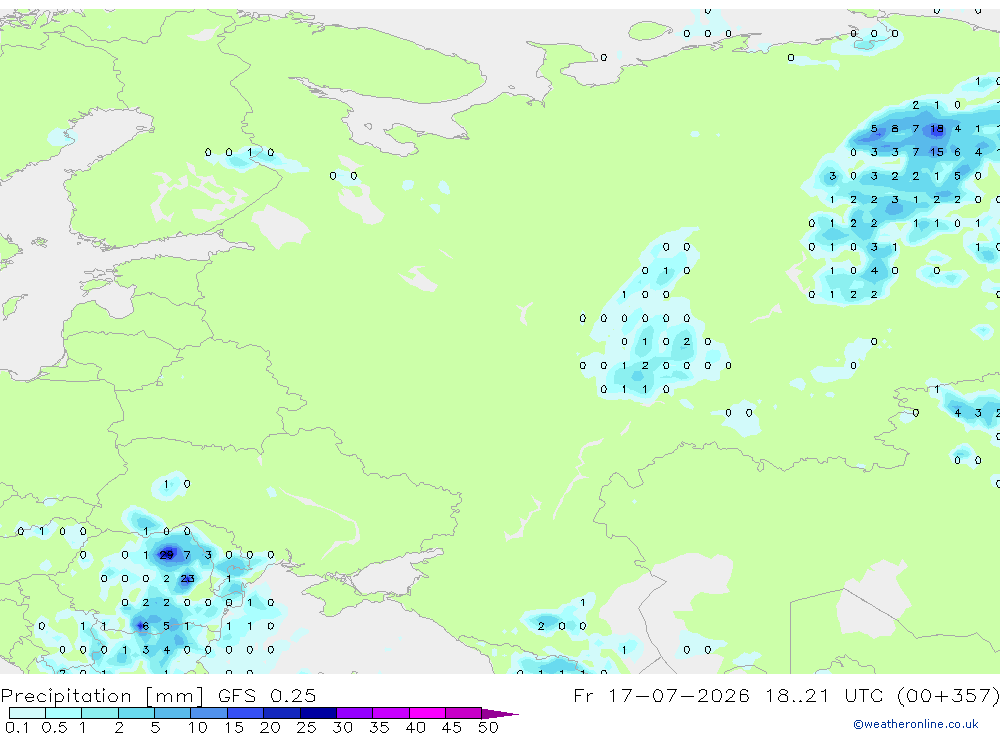
Task: Click the '29' precipitation value on map
Action: [166, 555]
